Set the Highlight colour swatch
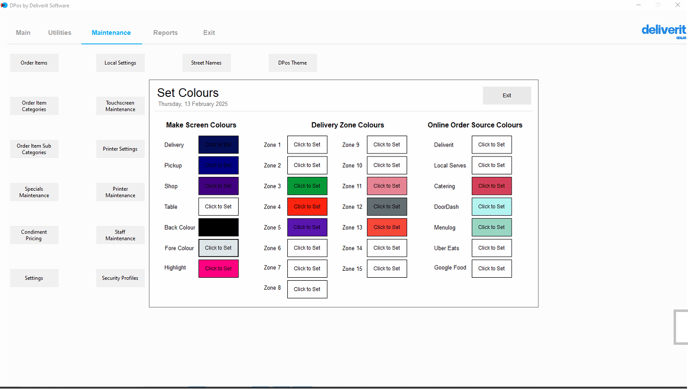Image resolution: width=688 pixels, height=389 pixels. pos(219,268)
